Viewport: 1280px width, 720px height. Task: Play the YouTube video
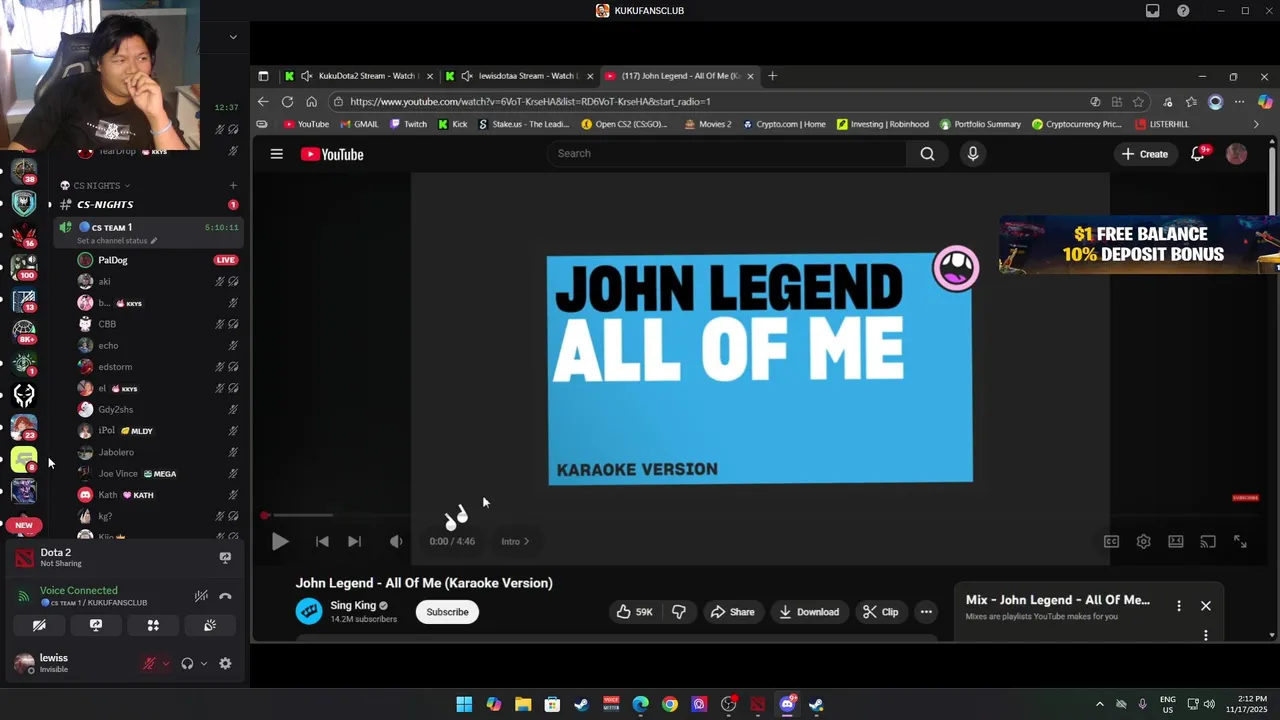[280, 541]
